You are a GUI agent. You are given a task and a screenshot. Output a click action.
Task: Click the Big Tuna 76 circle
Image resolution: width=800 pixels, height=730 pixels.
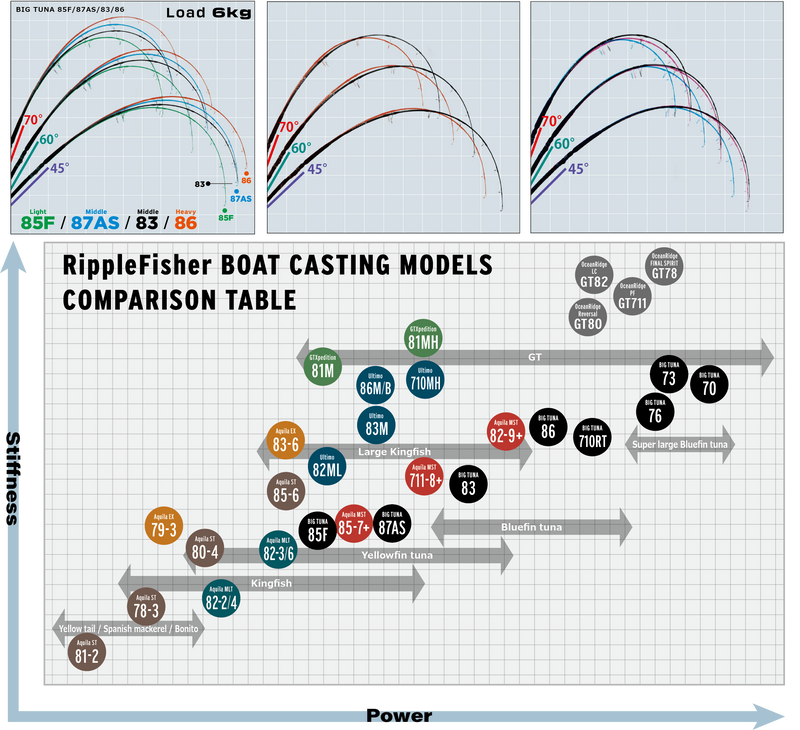pos(655,412)
